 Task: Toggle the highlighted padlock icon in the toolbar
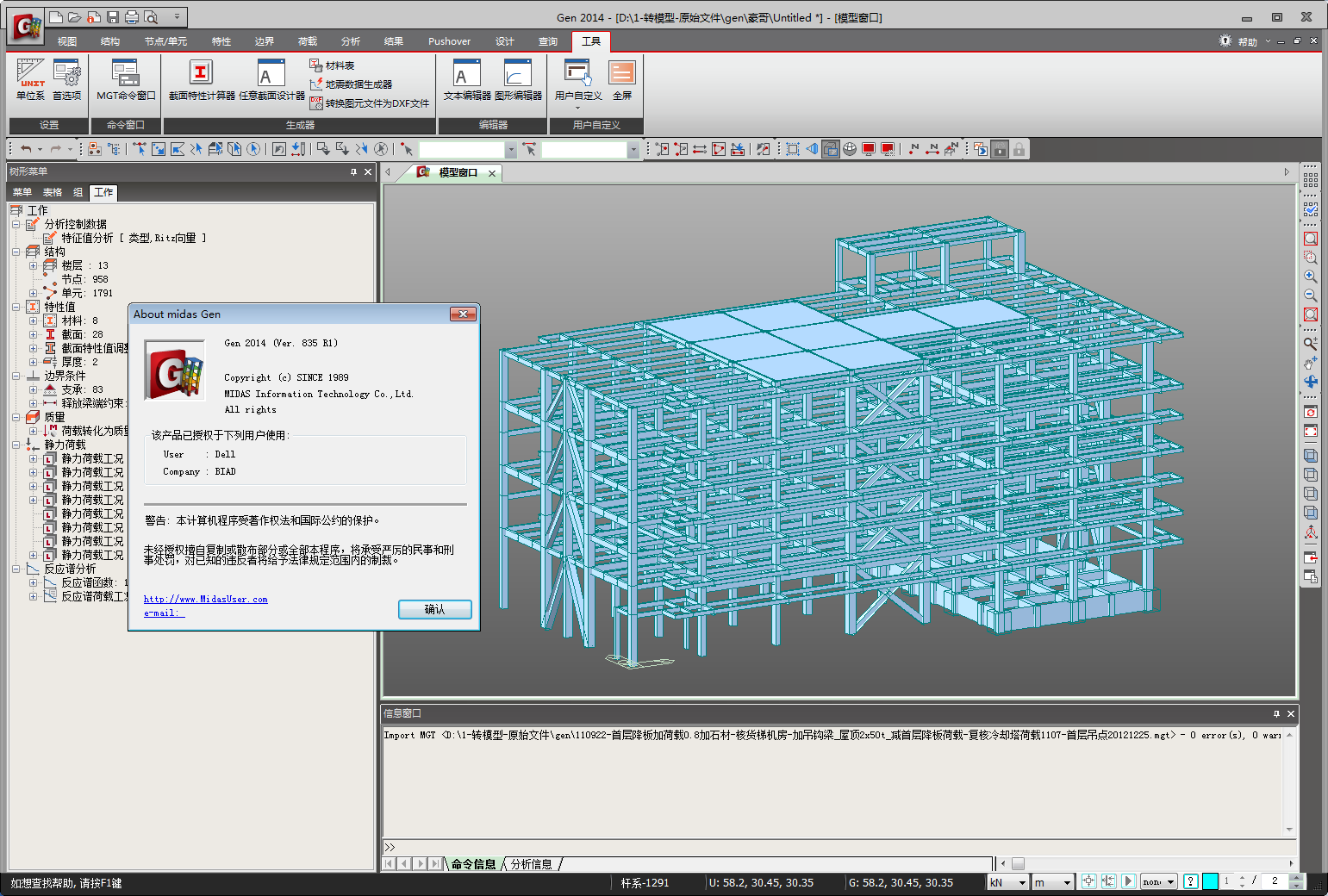click(x=1000, y=149)
